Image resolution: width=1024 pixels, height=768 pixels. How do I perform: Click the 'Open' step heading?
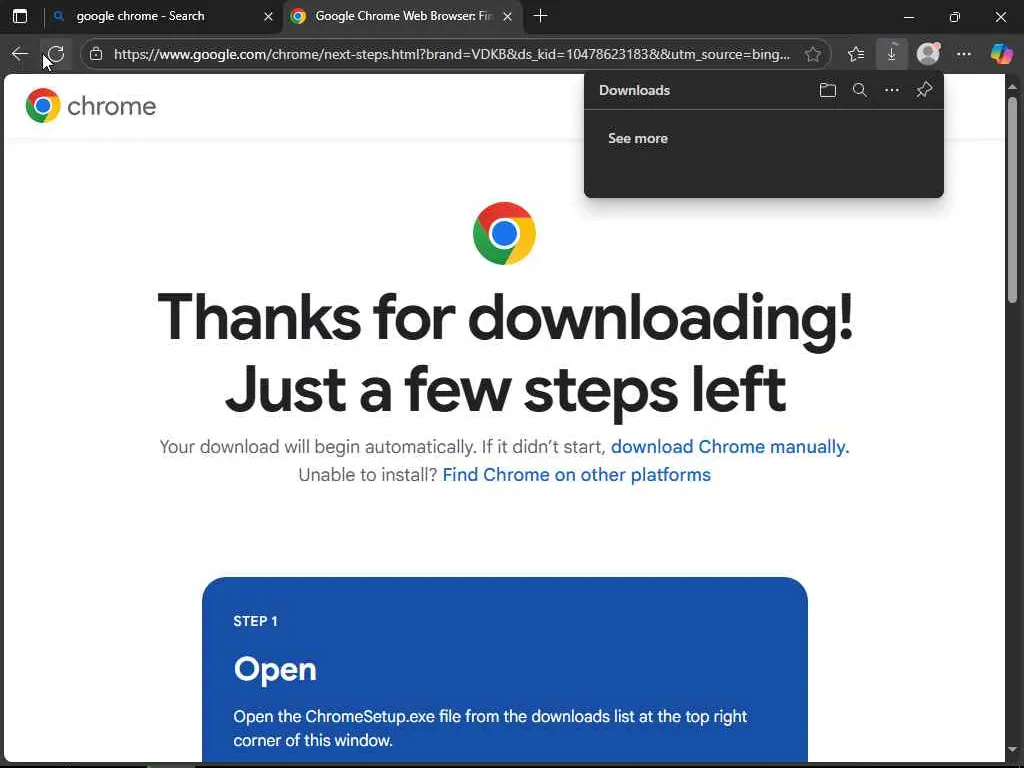pyautogui.click(x=275, y=669)
